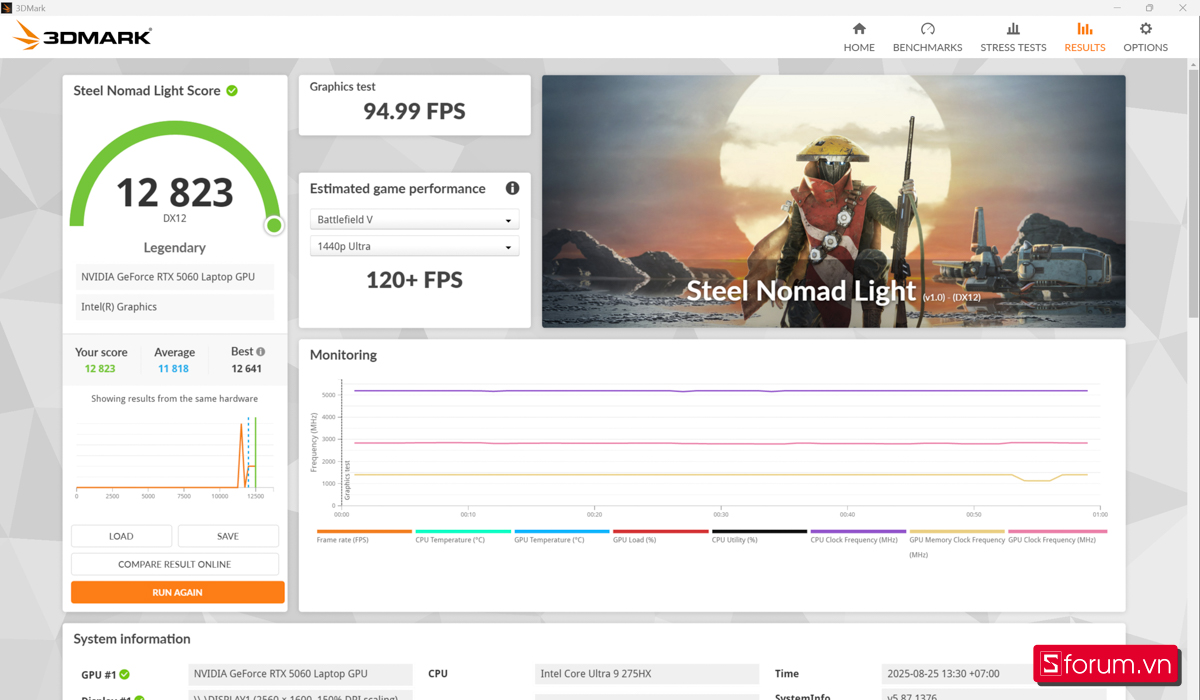This screenshot has width=1200, height=700.
Task: Open the Battlefield V game dropdown
Action: coord(414,219)
